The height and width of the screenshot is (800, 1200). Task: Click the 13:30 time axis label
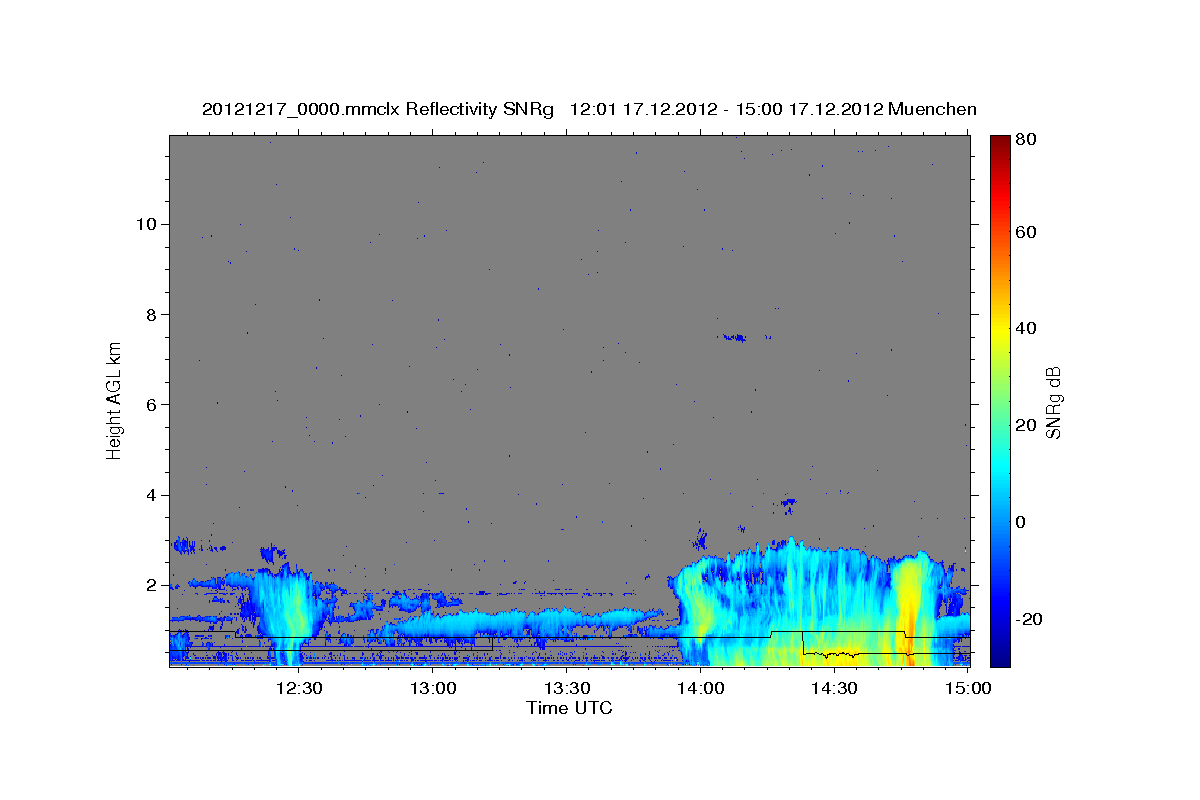point(566,688)
